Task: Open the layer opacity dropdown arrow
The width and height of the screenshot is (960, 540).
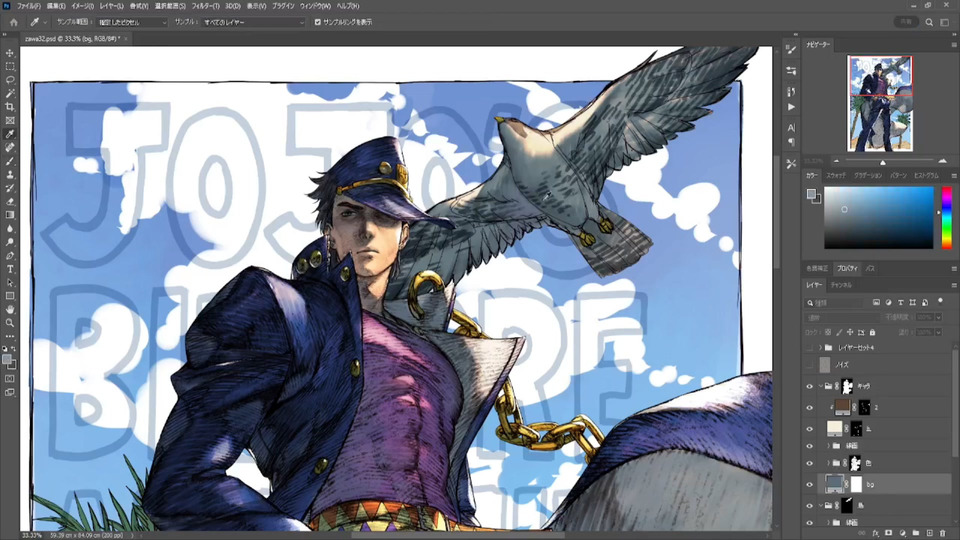Action: (x=939, y=317)
